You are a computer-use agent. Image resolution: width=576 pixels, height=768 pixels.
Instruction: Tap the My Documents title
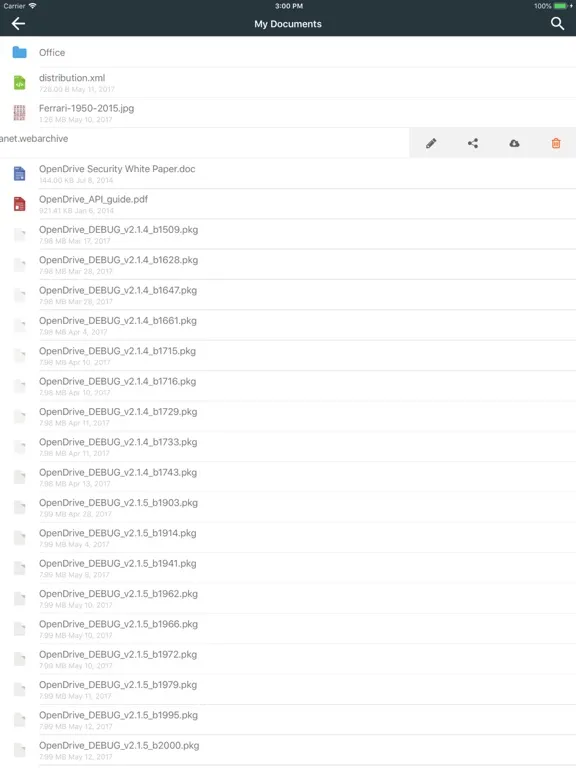tap(288, 24)
